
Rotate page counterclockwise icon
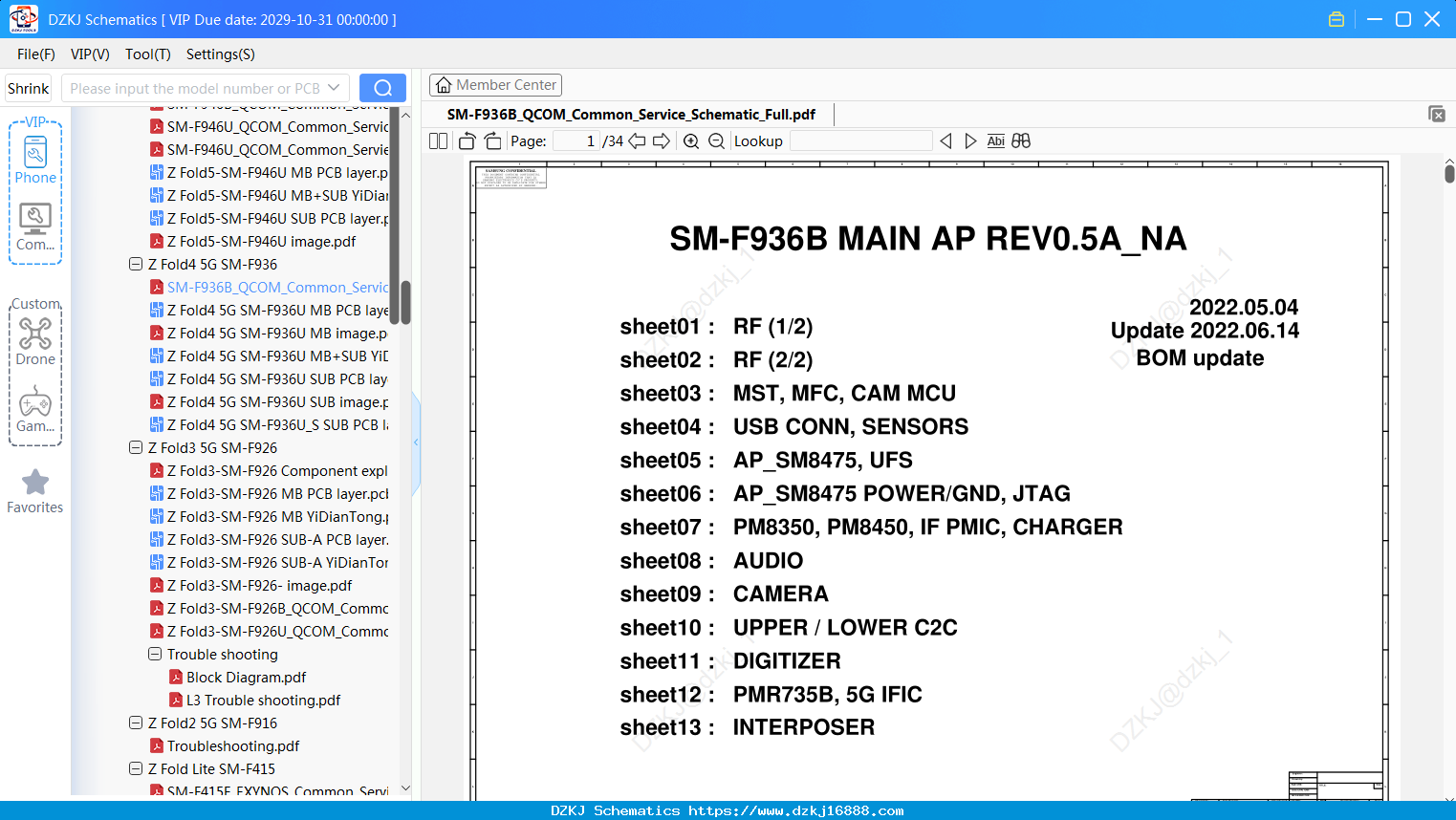tap(467, 141)
